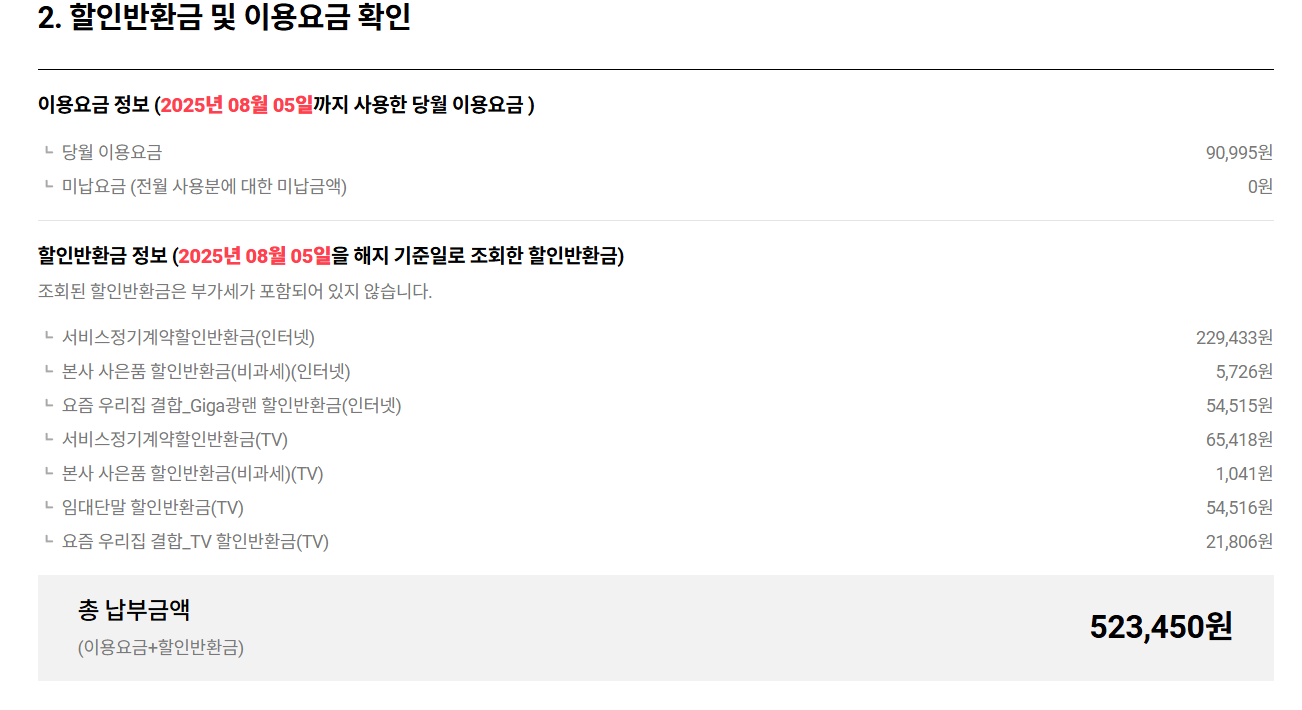Click the 523,450원 total amount
1302x710 pixels.
1161,627
